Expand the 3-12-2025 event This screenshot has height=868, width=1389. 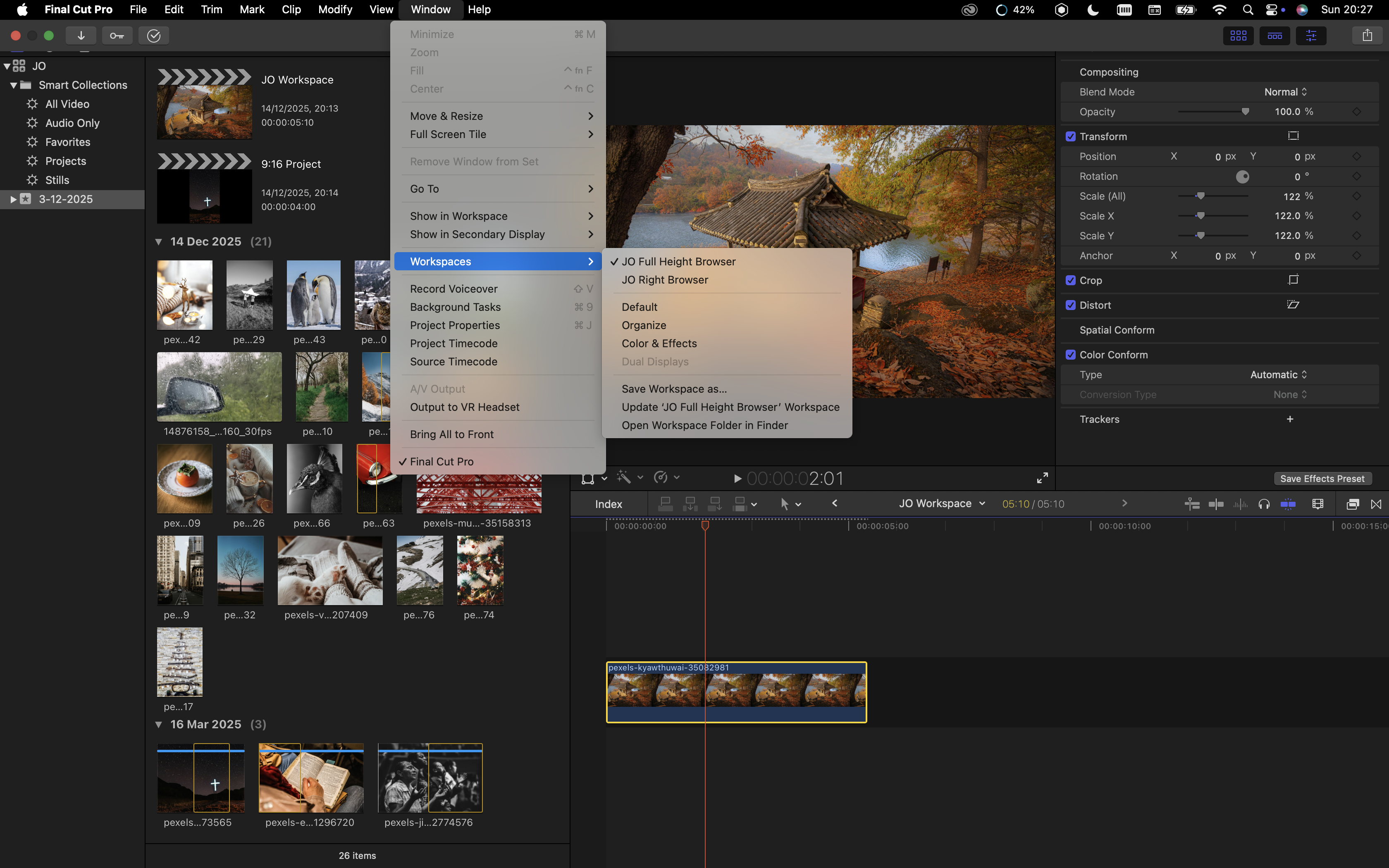click(13, 199)
